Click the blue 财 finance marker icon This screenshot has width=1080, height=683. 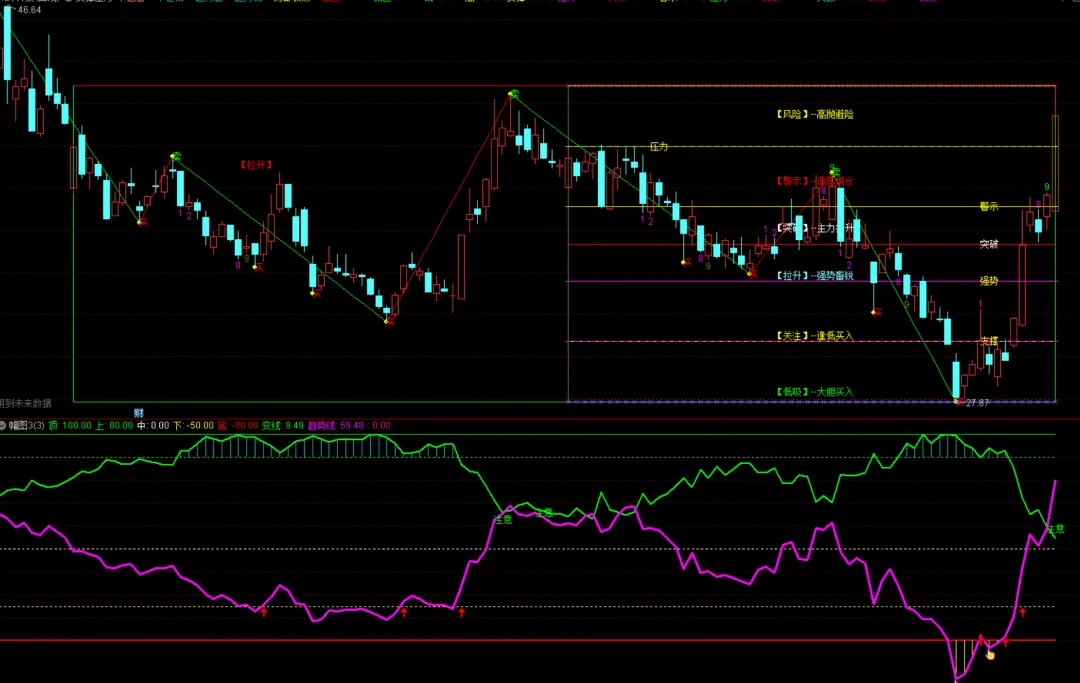coord(138,413)
